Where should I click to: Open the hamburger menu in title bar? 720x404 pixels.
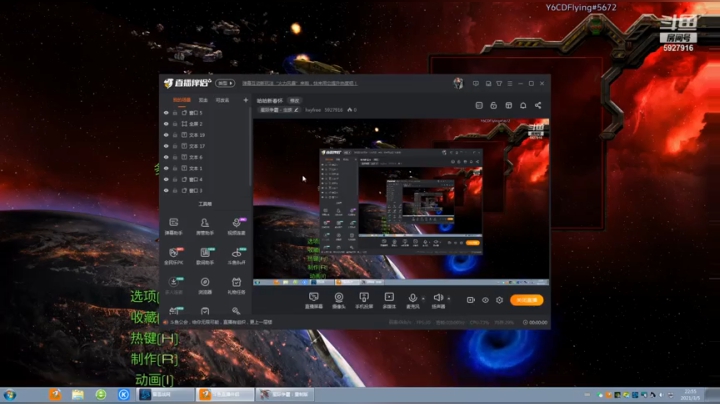click(510, 84)
